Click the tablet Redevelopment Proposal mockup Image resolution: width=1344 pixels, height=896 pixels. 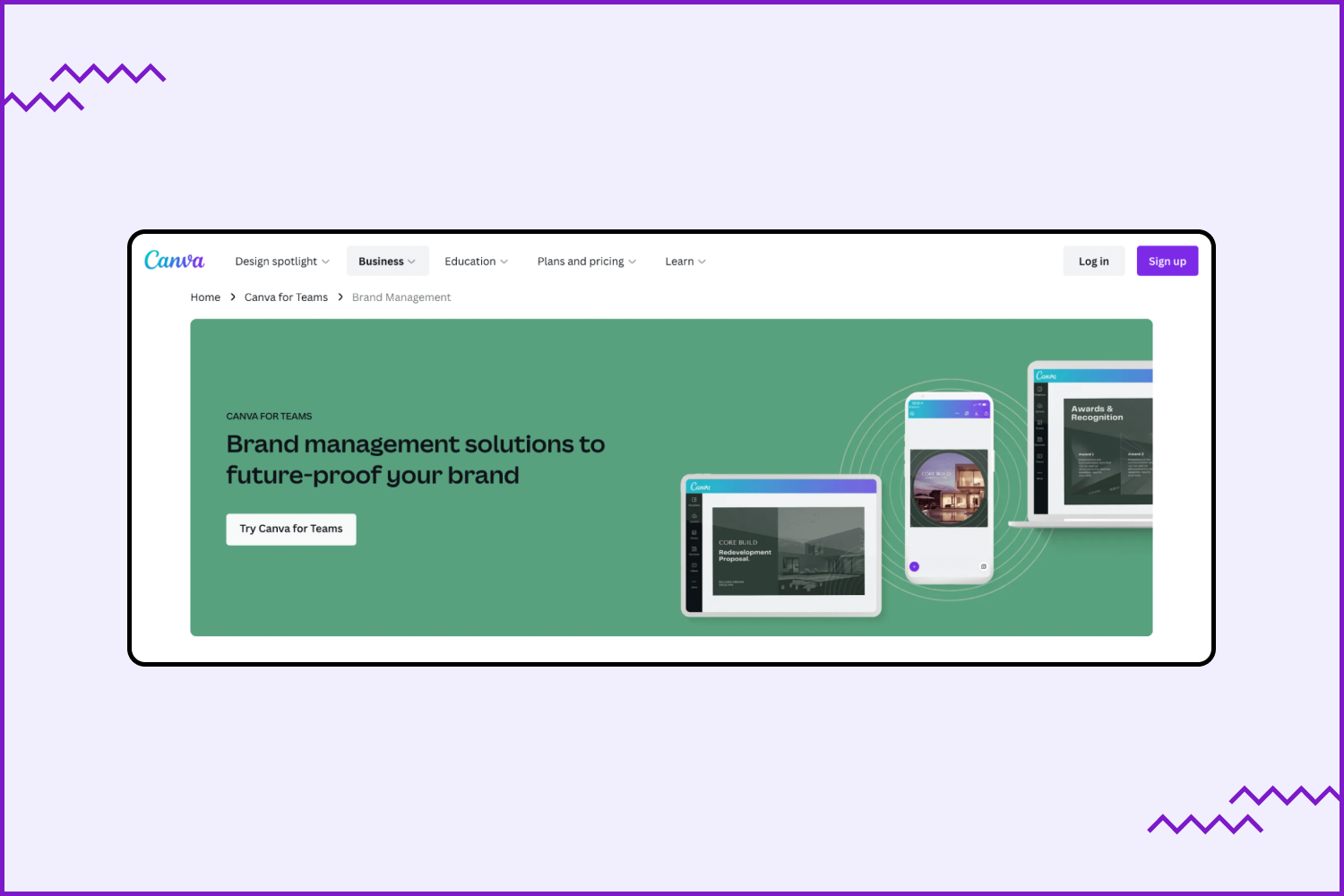[x=781, y=546]
